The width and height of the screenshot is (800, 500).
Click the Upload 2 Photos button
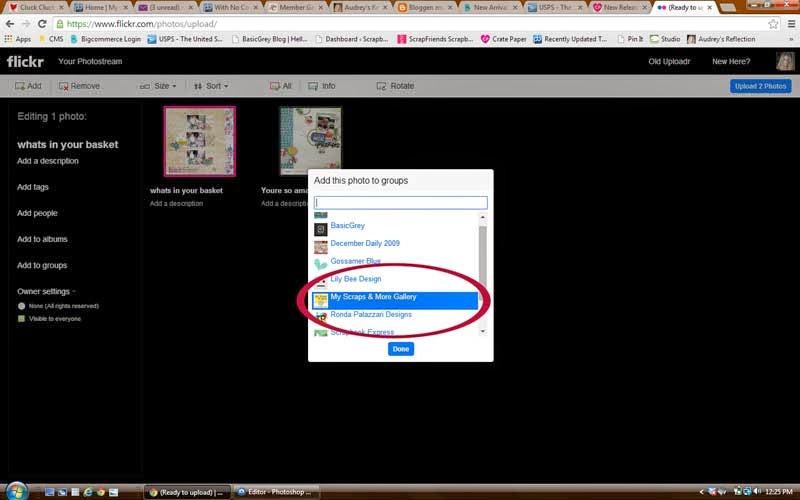(760, 86)
